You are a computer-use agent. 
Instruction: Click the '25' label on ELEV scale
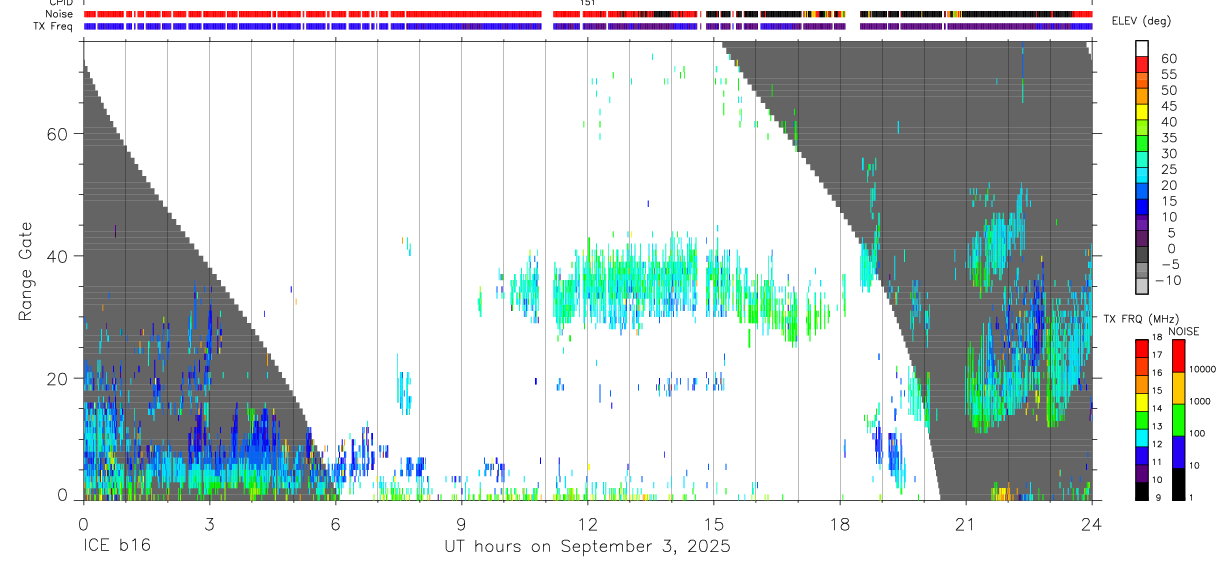[1168, 169]
